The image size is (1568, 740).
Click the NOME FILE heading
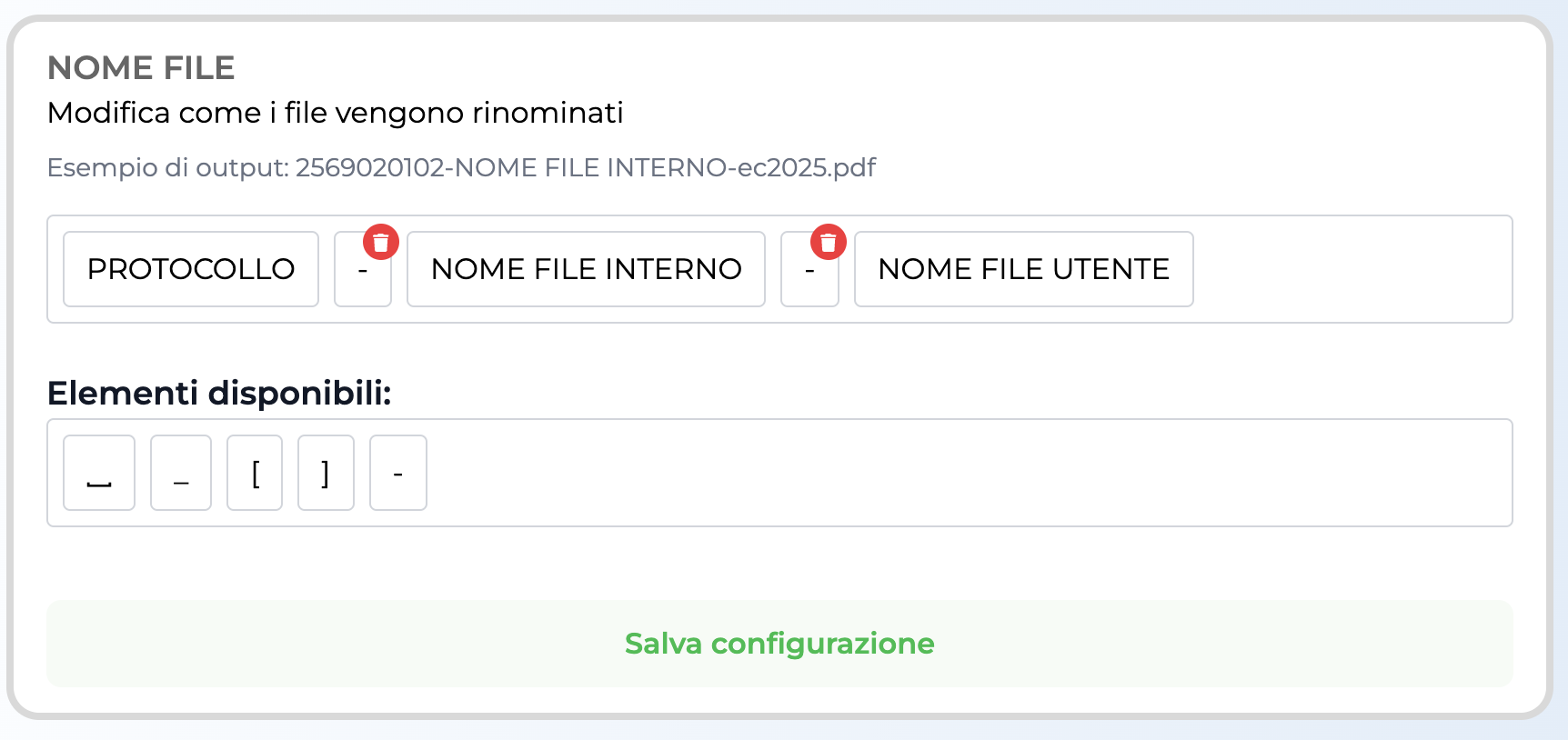click(141, 67)
